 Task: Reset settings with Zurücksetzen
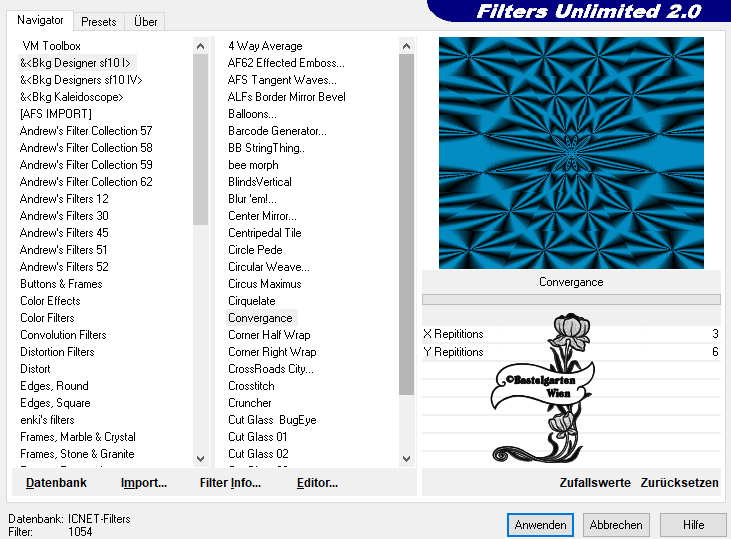(x=679, y=483)
